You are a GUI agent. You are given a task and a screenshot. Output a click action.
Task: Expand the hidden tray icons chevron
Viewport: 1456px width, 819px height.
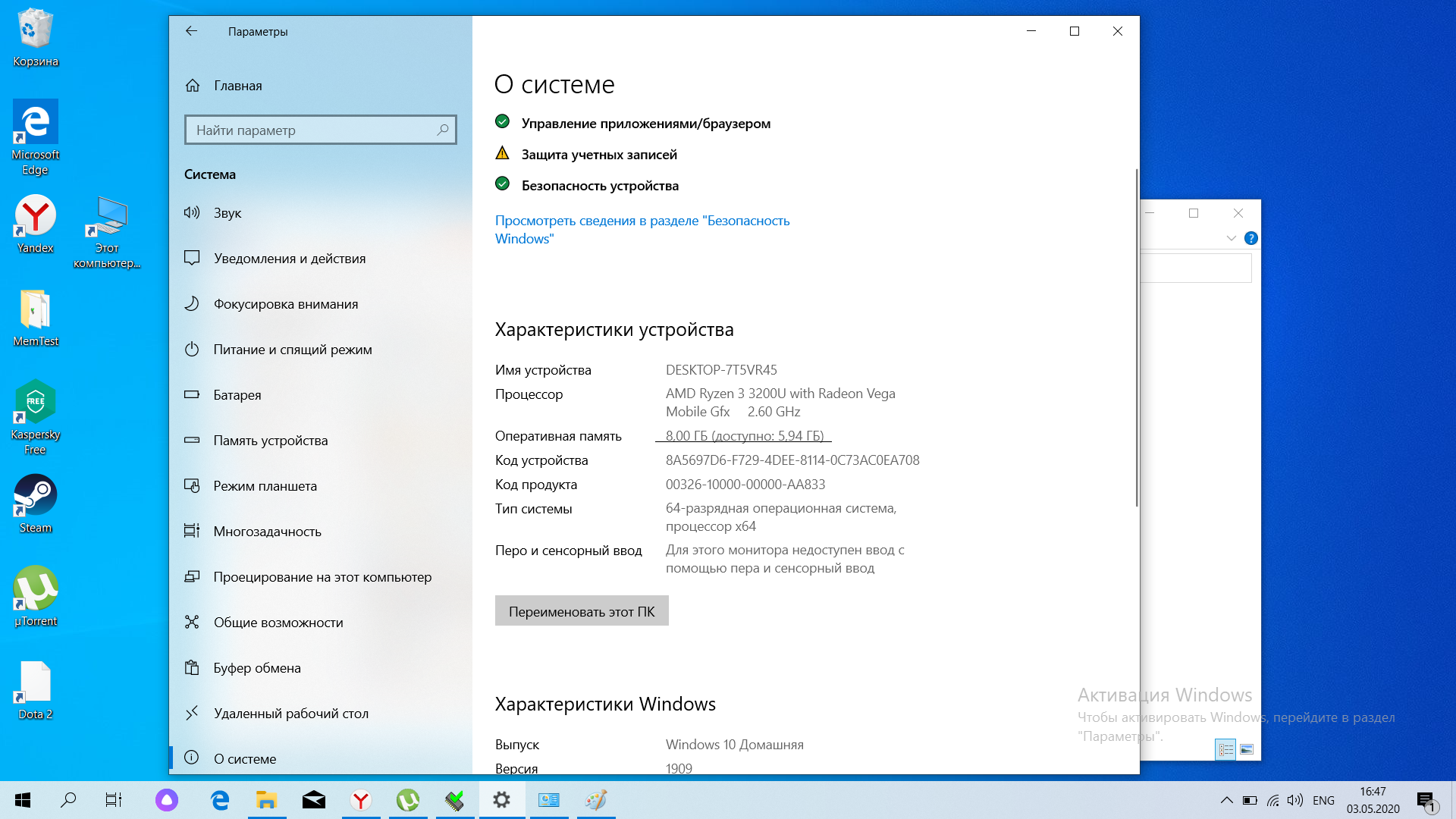click(1226, 800)
